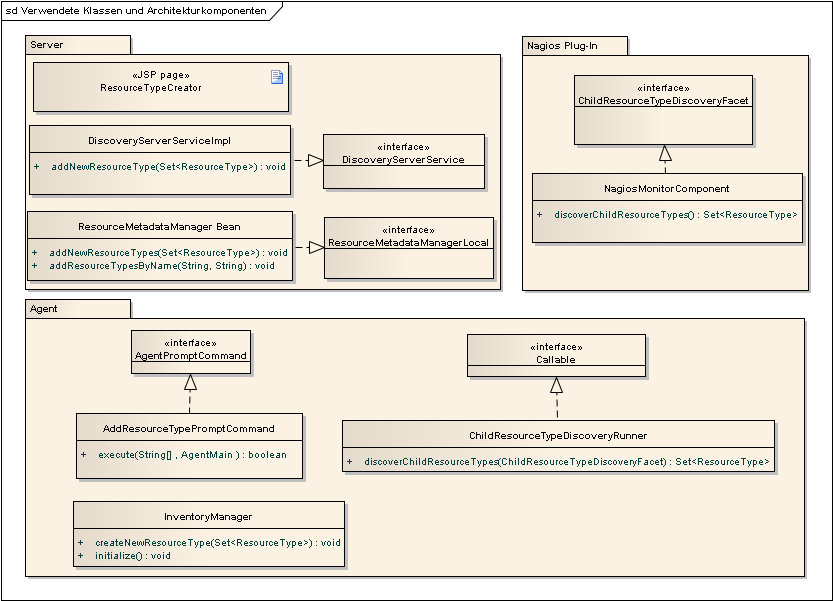Click realization arrowhead below ChildResourceTypeDiscoveryFacet

coord(665,153)
